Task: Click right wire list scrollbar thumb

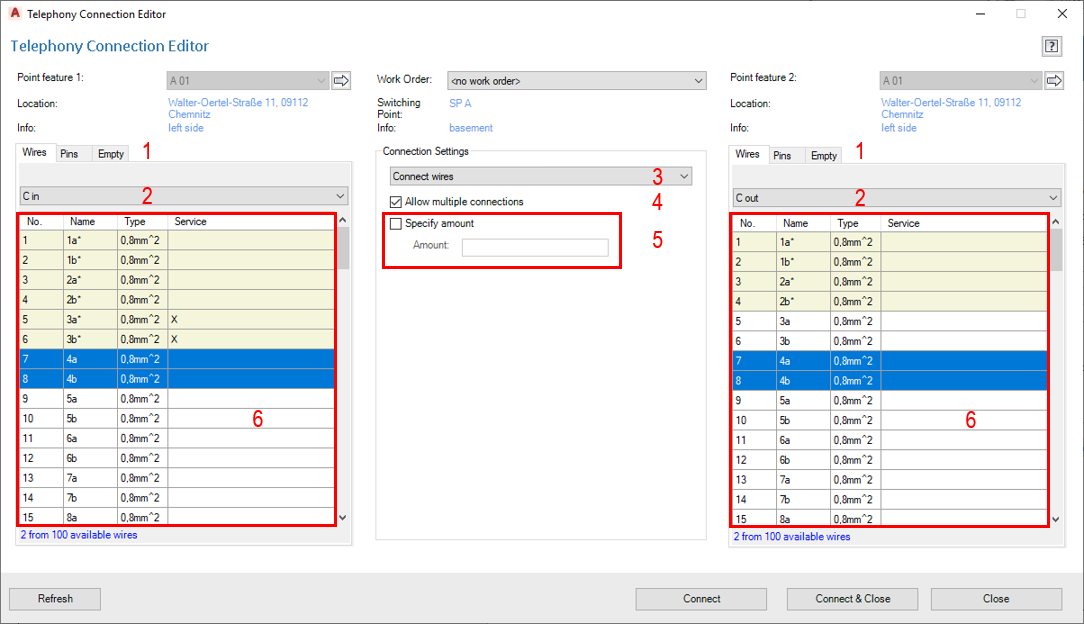Action: 1056,249
